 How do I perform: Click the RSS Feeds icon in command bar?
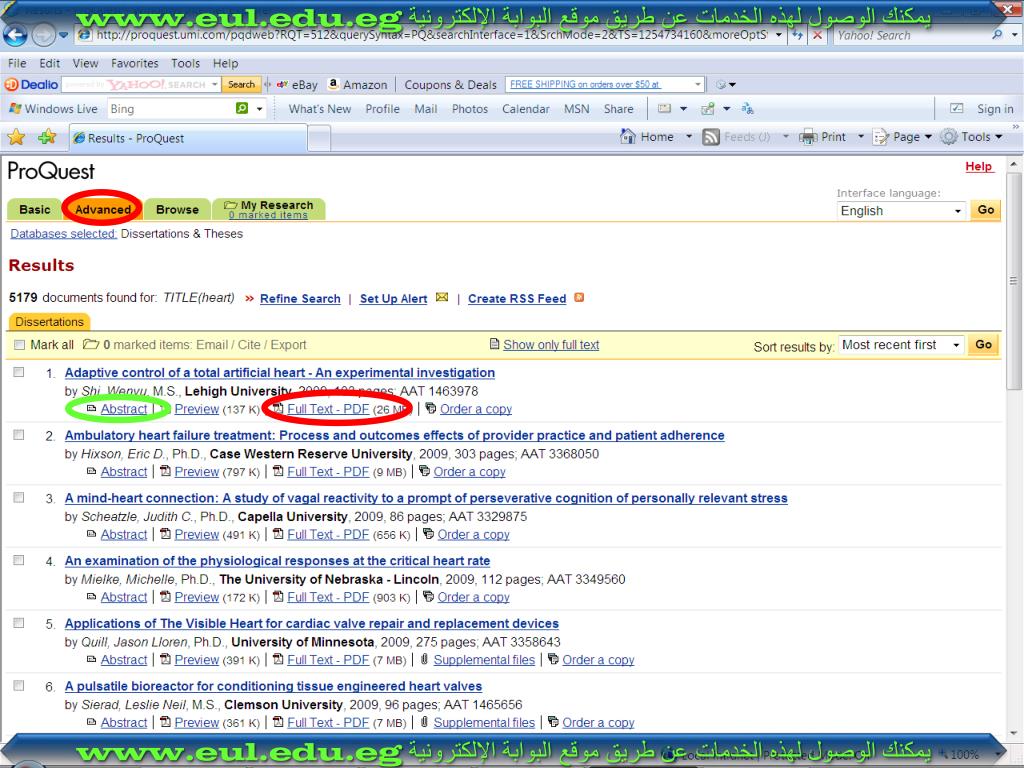711,136
